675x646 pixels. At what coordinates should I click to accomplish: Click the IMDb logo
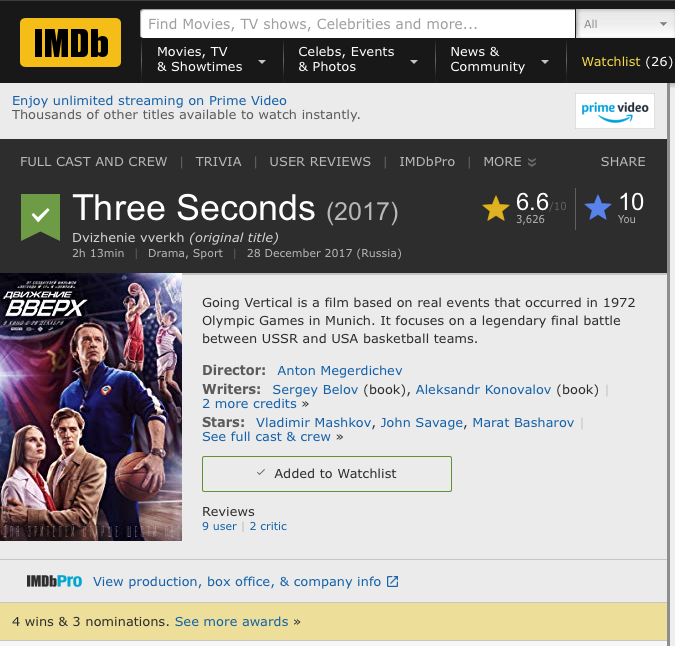click(70, 42)
